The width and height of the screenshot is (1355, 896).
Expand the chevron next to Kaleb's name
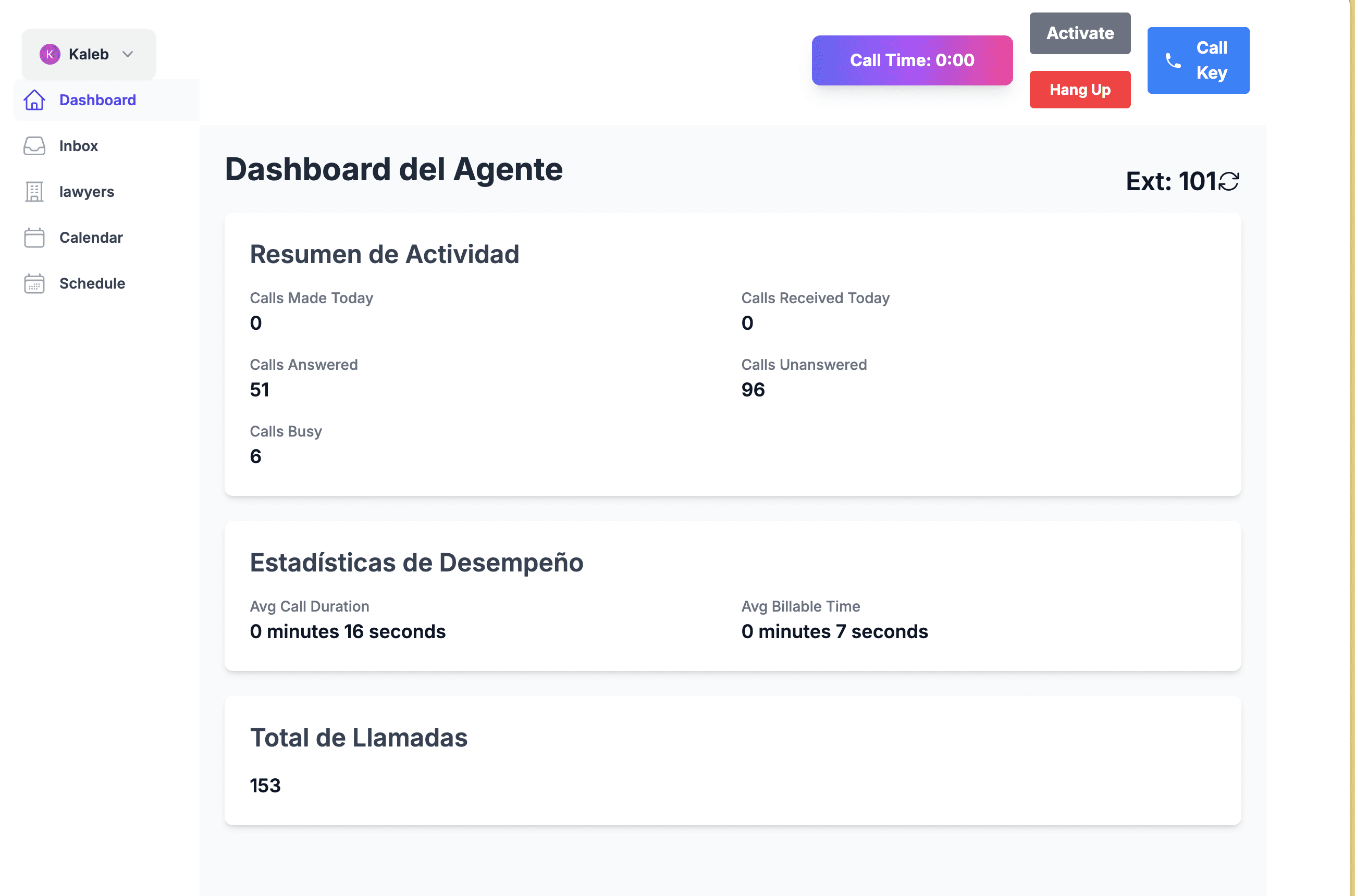coord(128,54)
